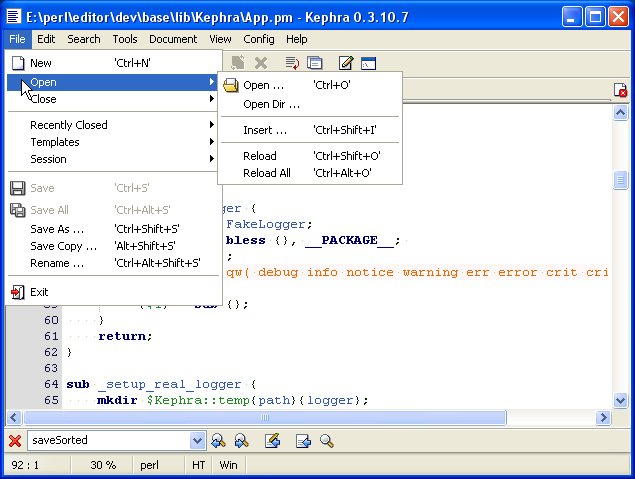Expand the Close submenu arrow
Screen dimensions: 635x479
click(212, 98)
